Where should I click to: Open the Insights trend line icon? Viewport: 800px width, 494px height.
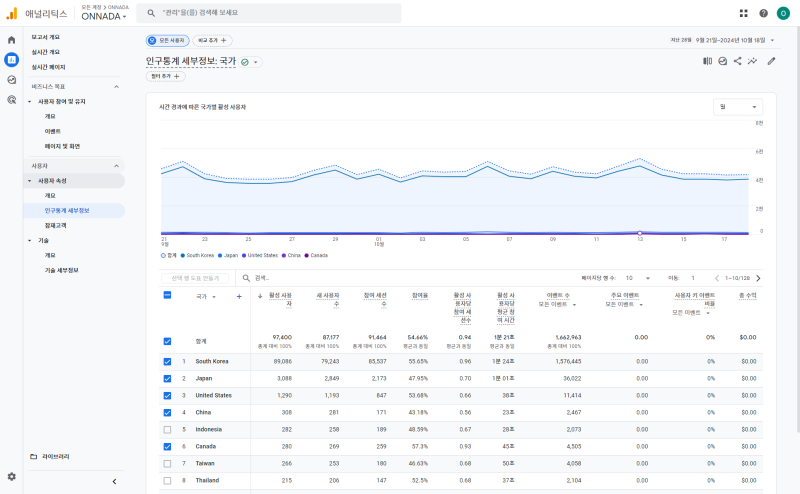(752, 61)
